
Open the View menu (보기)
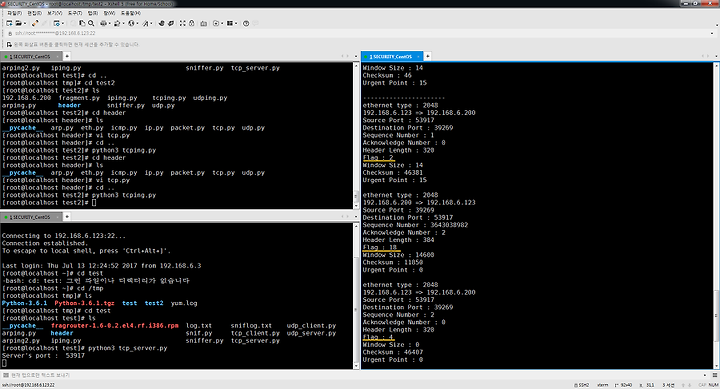click(x=55, y=13)
